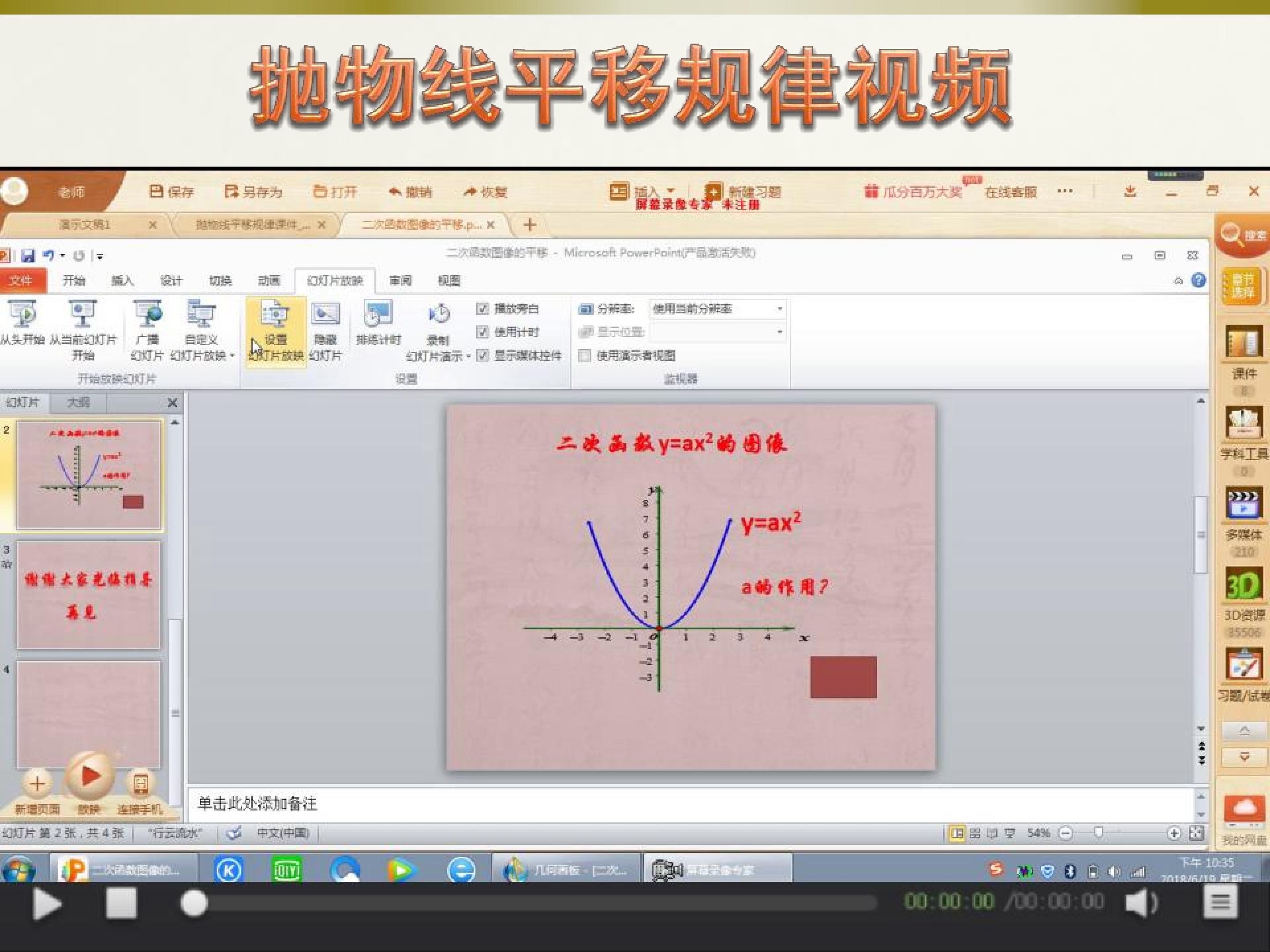
Task: Click the orange 放映 play button
Action: 89,777
